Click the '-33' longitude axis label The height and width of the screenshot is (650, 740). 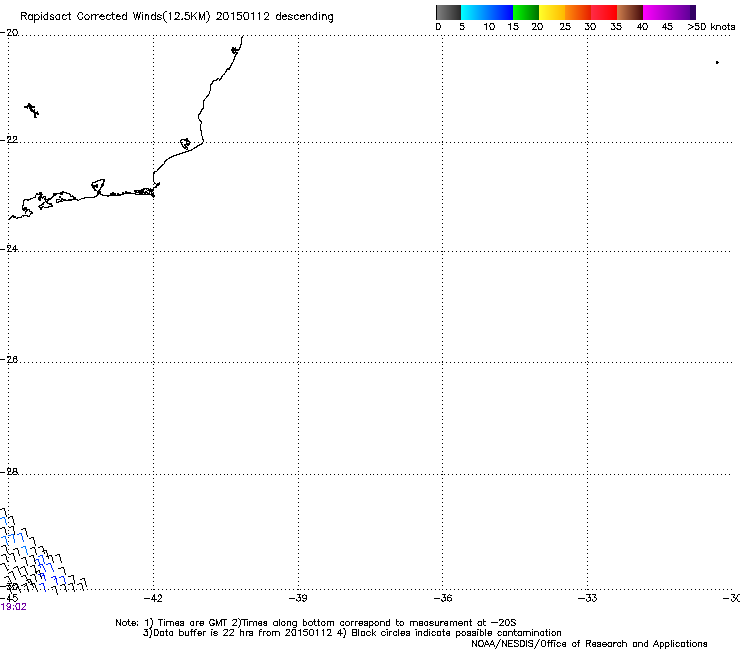click(x=588, y=599)
